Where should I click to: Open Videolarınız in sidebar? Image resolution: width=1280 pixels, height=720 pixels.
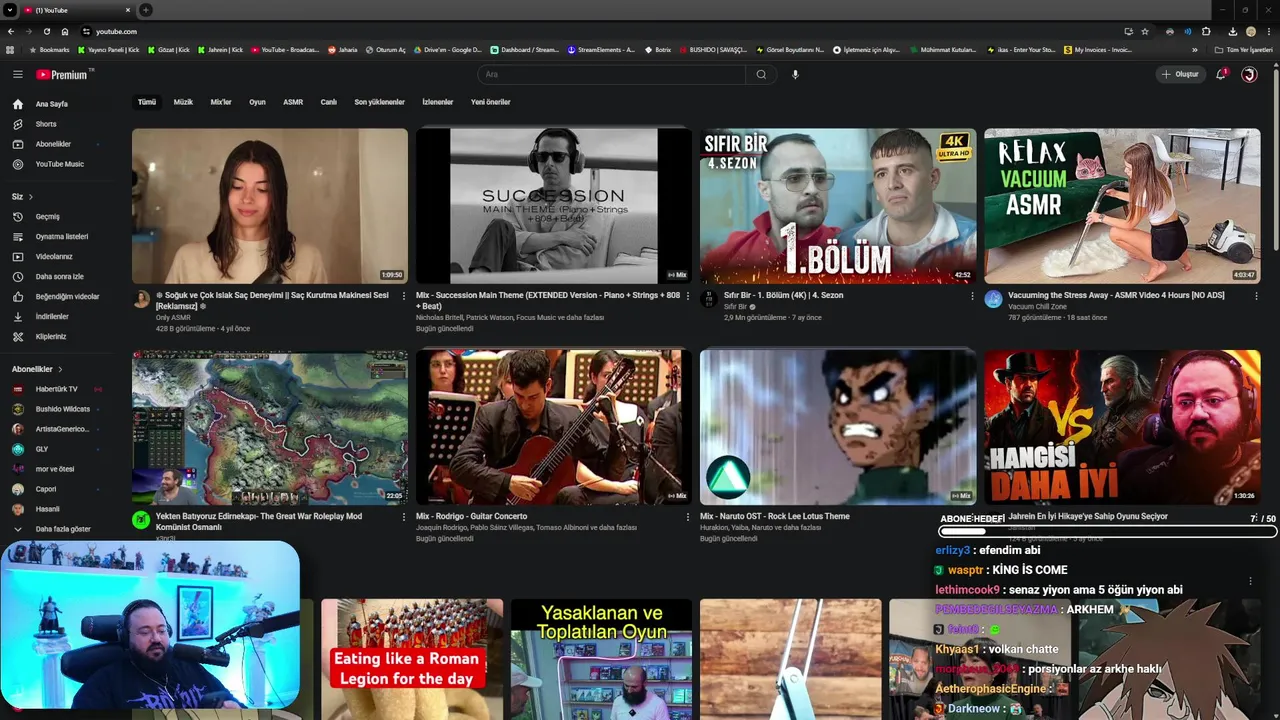(x=56, y=256)
